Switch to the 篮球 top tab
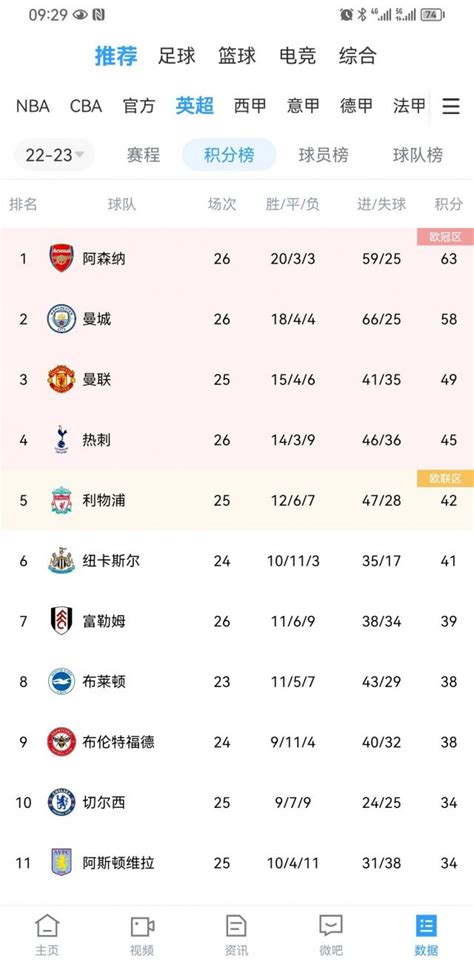This screenshot has width=474, height=967. (x=237, y=56)
